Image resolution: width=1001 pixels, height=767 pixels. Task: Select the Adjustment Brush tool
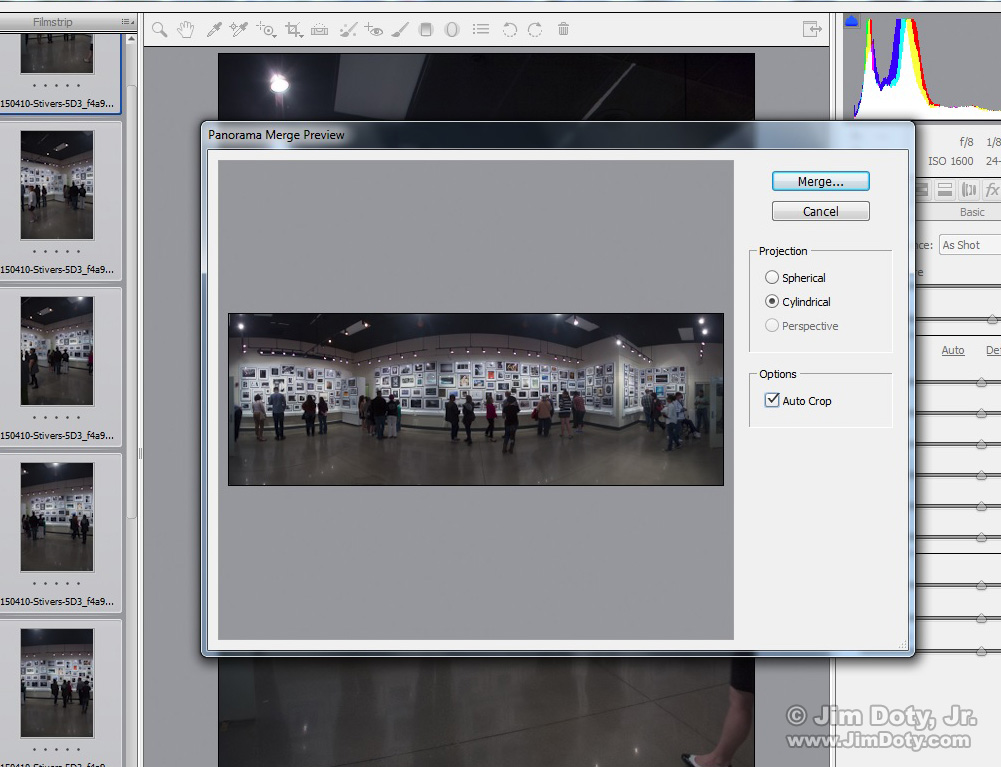[x=400, y=29]
